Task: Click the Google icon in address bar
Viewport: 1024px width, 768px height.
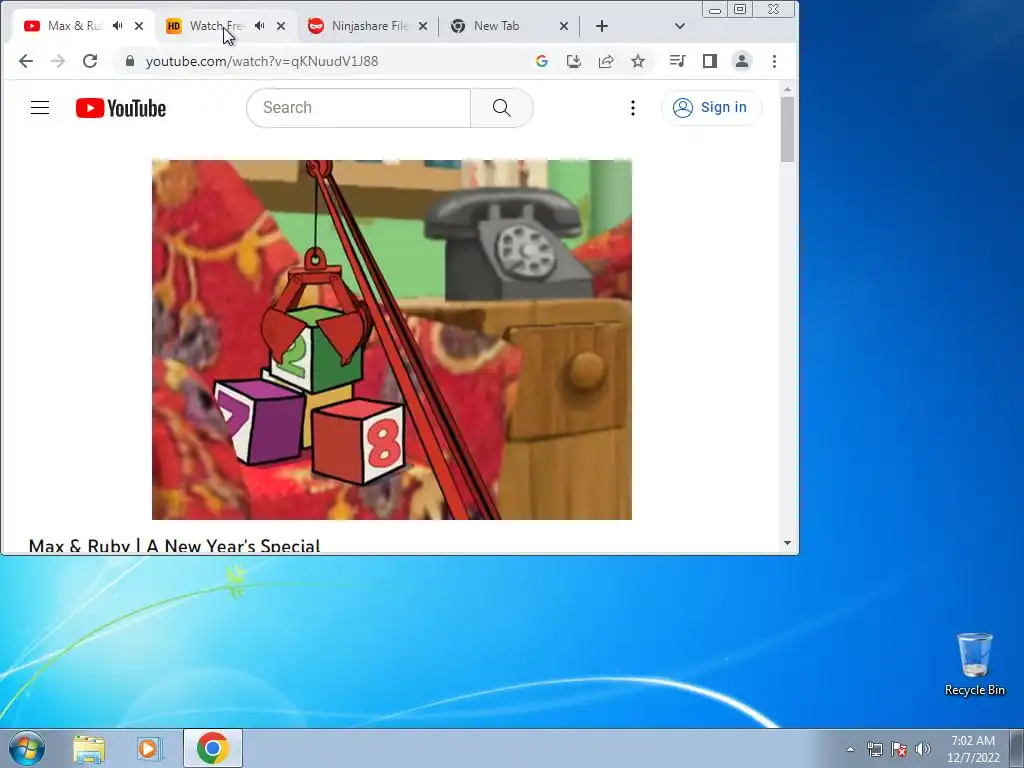Action: (541, 61)
